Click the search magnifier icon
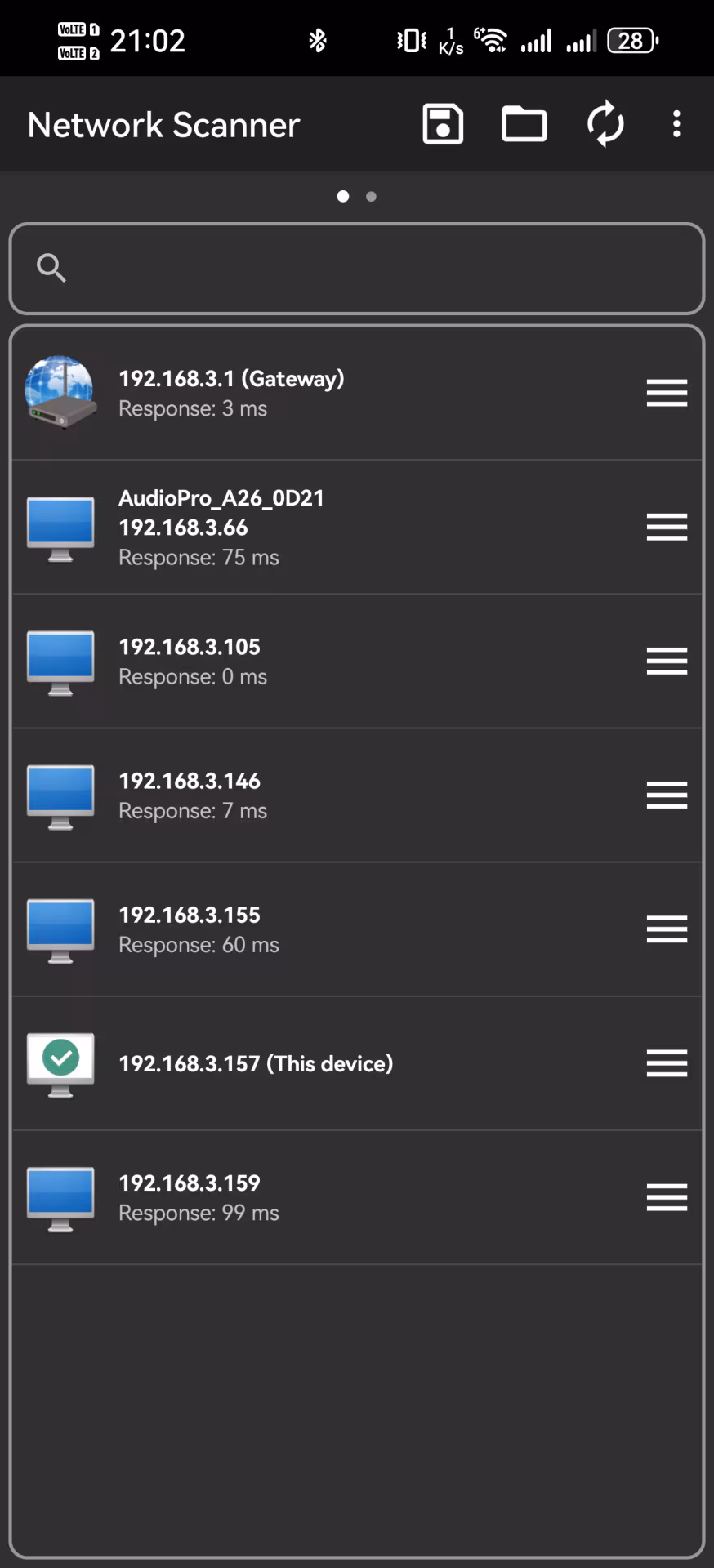 (51, 268)
